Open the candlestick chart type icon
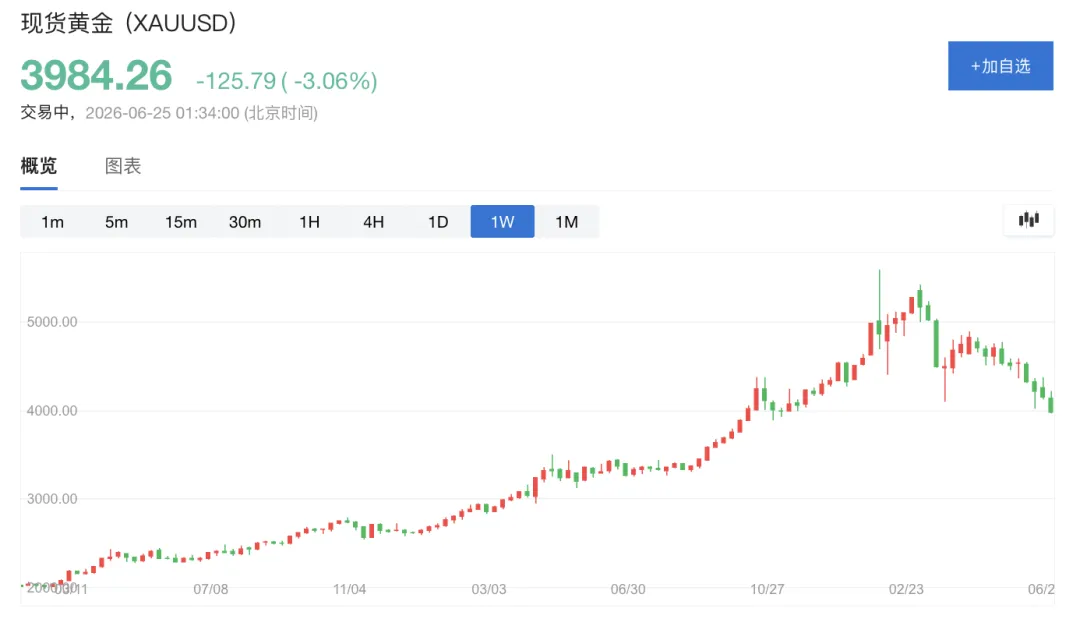Screen dimensions: 1080x619 [1028, 220]
